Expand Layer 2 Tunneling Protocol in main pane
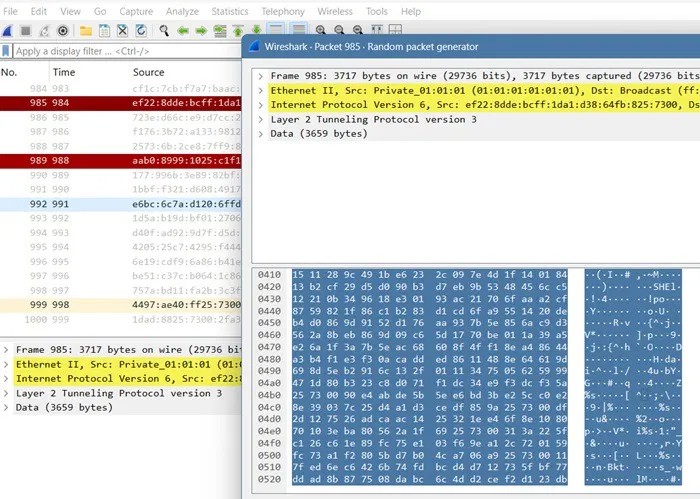The image size is (700, 499). (7, 393)
